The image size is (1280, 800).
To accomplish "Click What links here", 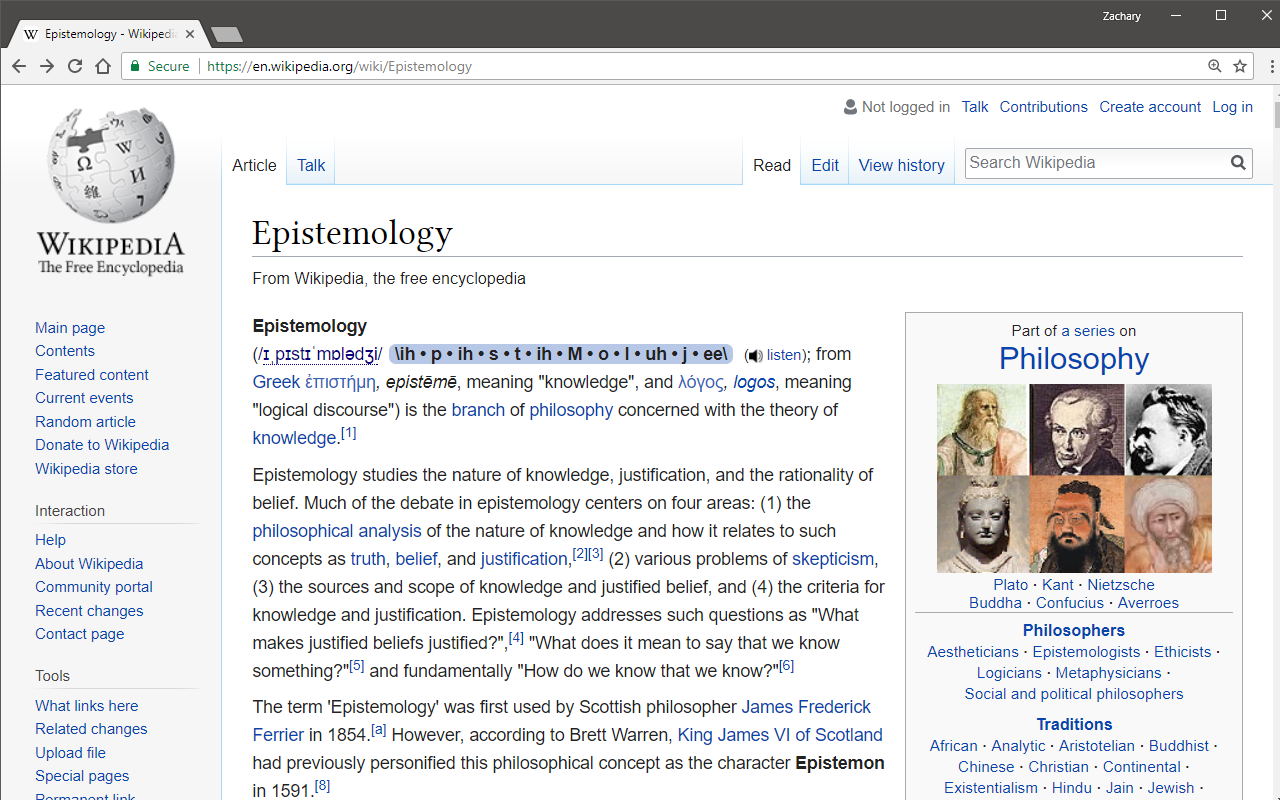I will 87,706.
